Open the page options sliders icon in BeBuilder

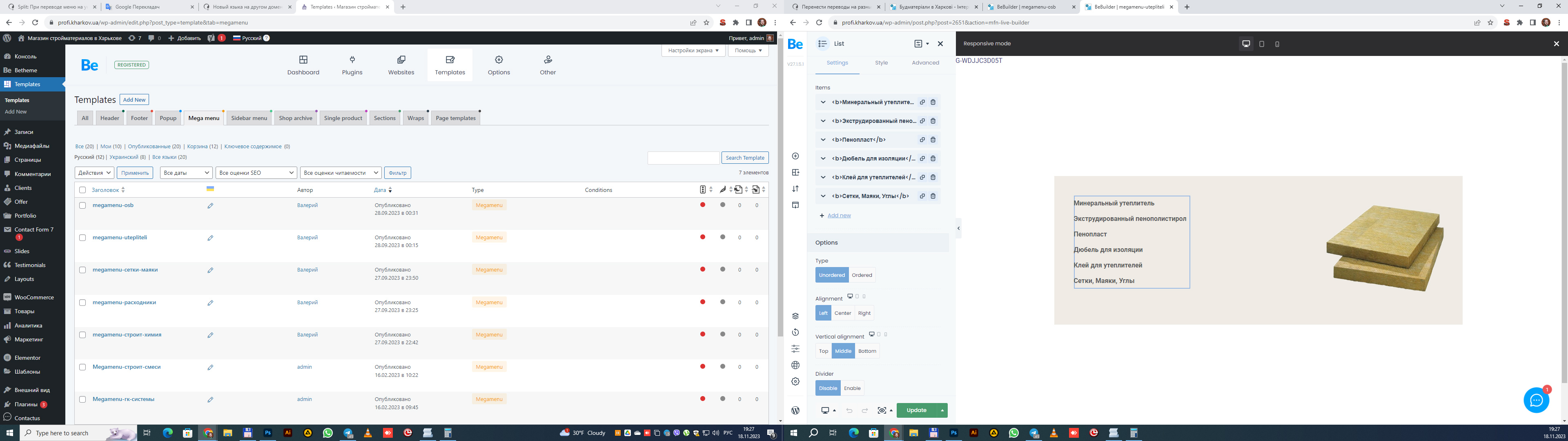tap(795, 349)
